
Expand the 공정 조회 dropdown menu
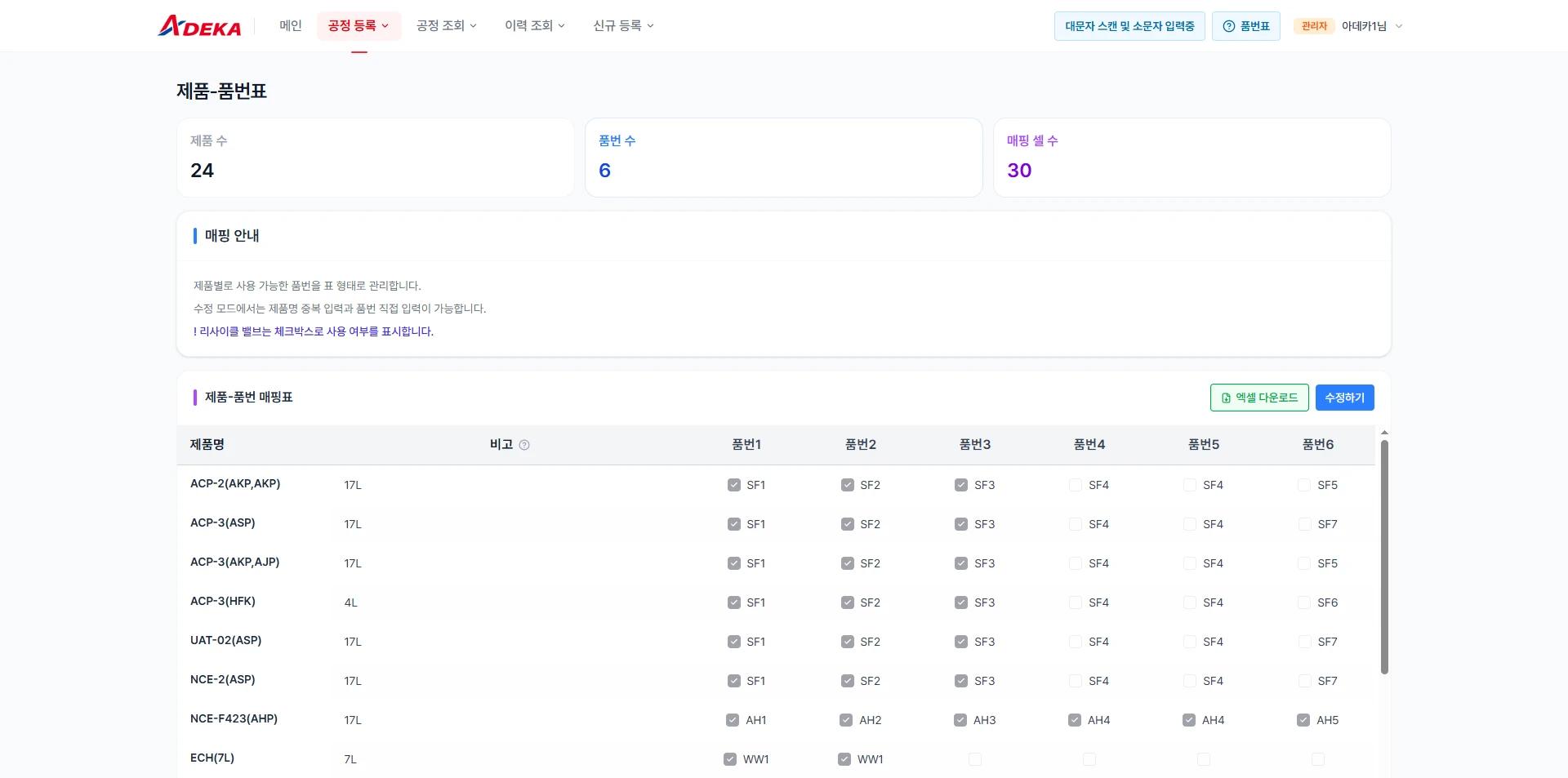coord(447,26)
